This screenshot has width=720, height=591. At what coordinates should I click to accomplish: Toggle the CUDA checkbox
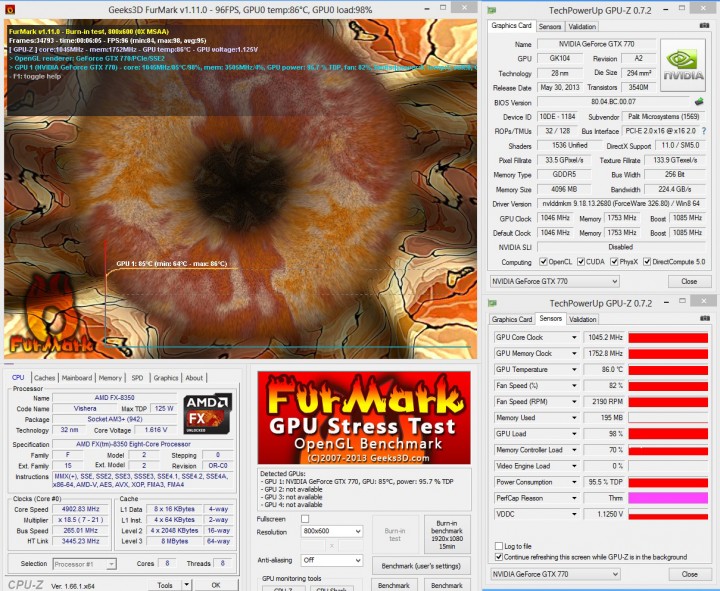pyautogui.click(x=581, y=262)
